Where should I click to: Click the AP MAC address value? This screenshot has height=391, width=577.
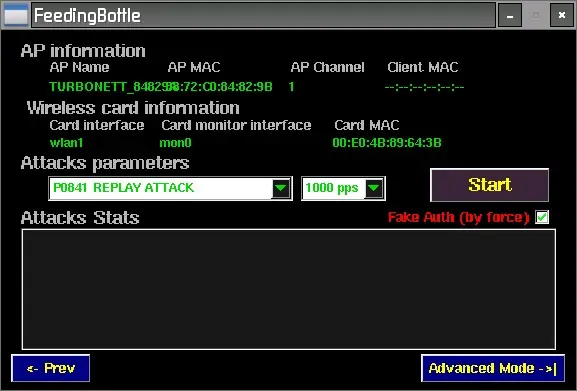[x=221, y=87]
